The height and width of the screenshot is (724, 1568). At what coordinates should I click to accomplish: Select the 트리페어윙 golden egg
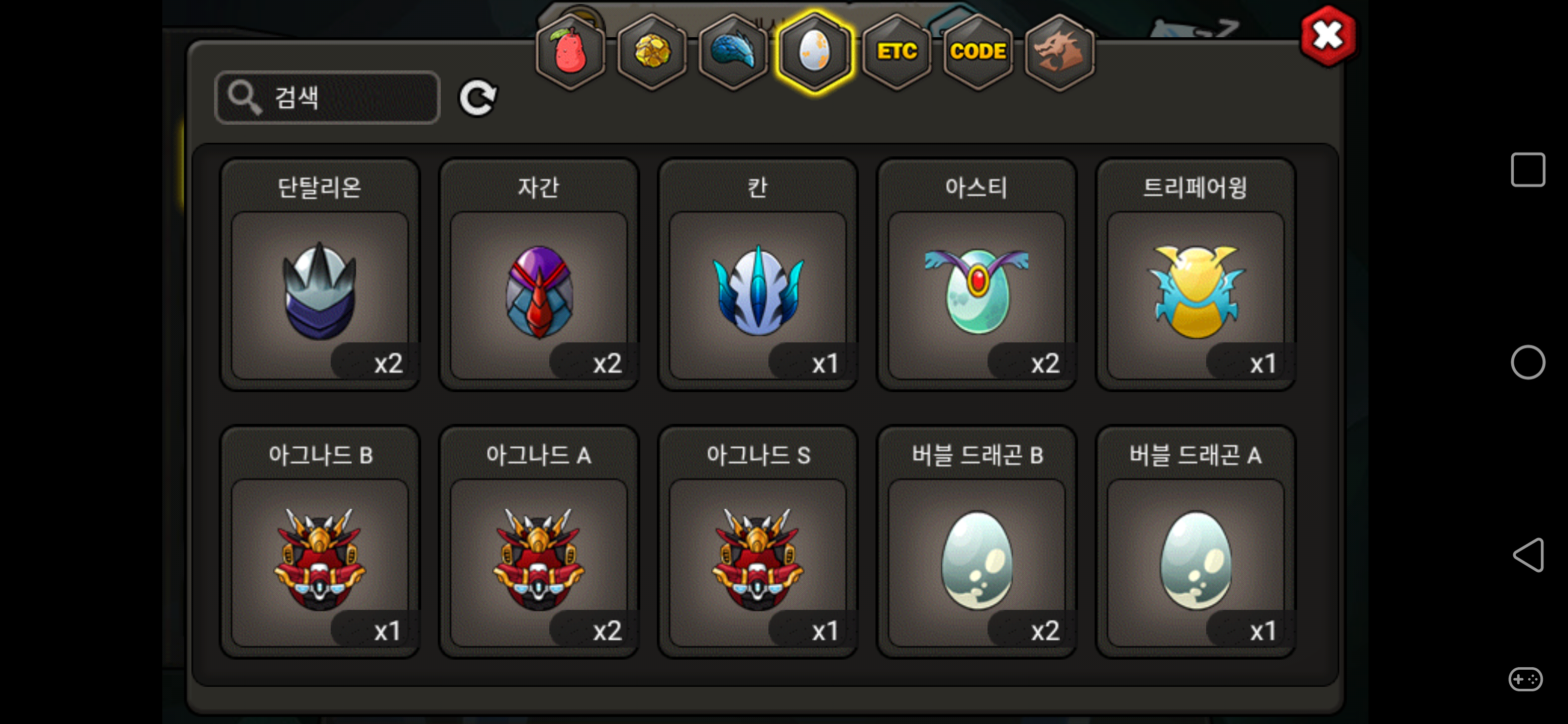pos(1196,274)
